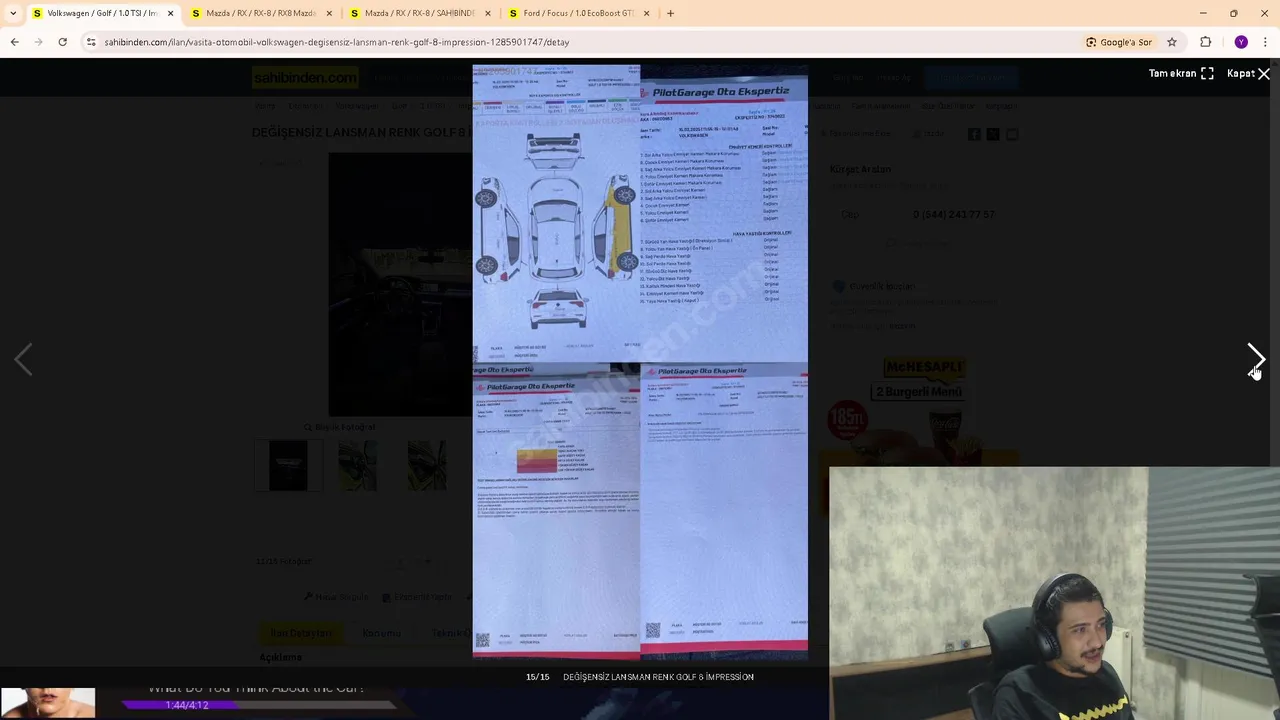
Task: Open the browser extensions menu
Action: point(1205,42)
